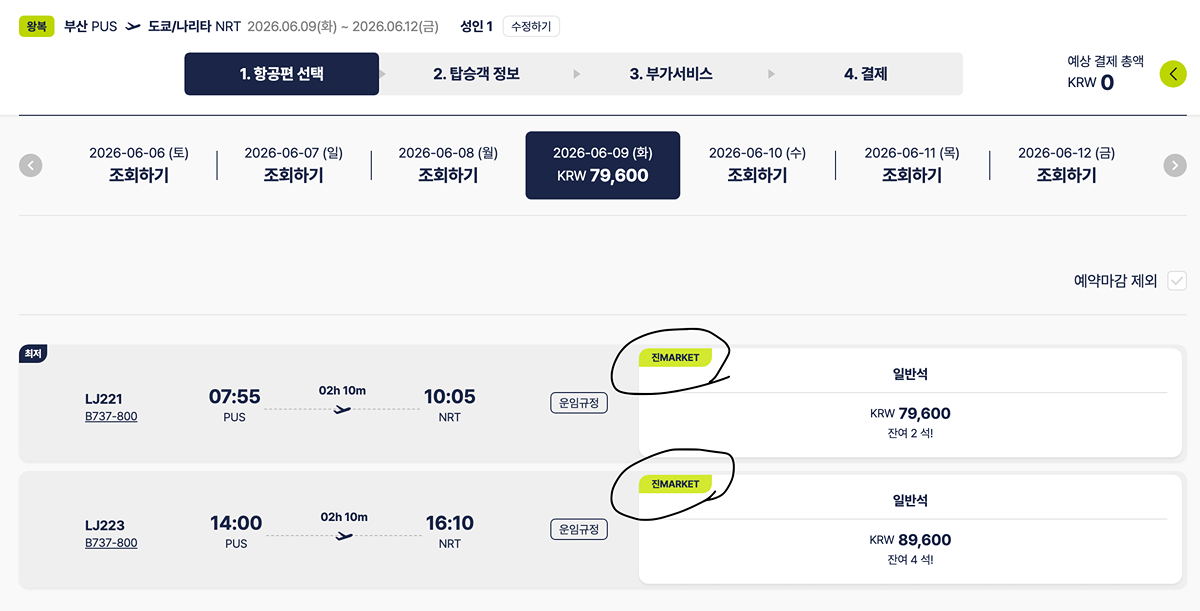Click the 최저 lowest-fare tag
Viewport: 1200px width, 611px height.
click(33, 353)
